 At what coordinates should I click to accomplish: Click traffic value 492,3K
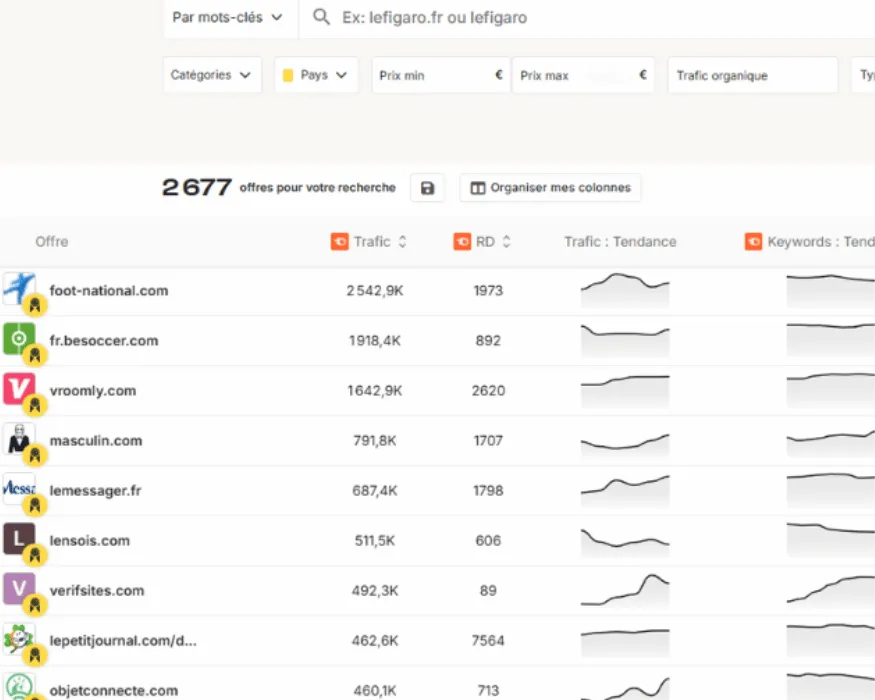(x=374, y=591)
